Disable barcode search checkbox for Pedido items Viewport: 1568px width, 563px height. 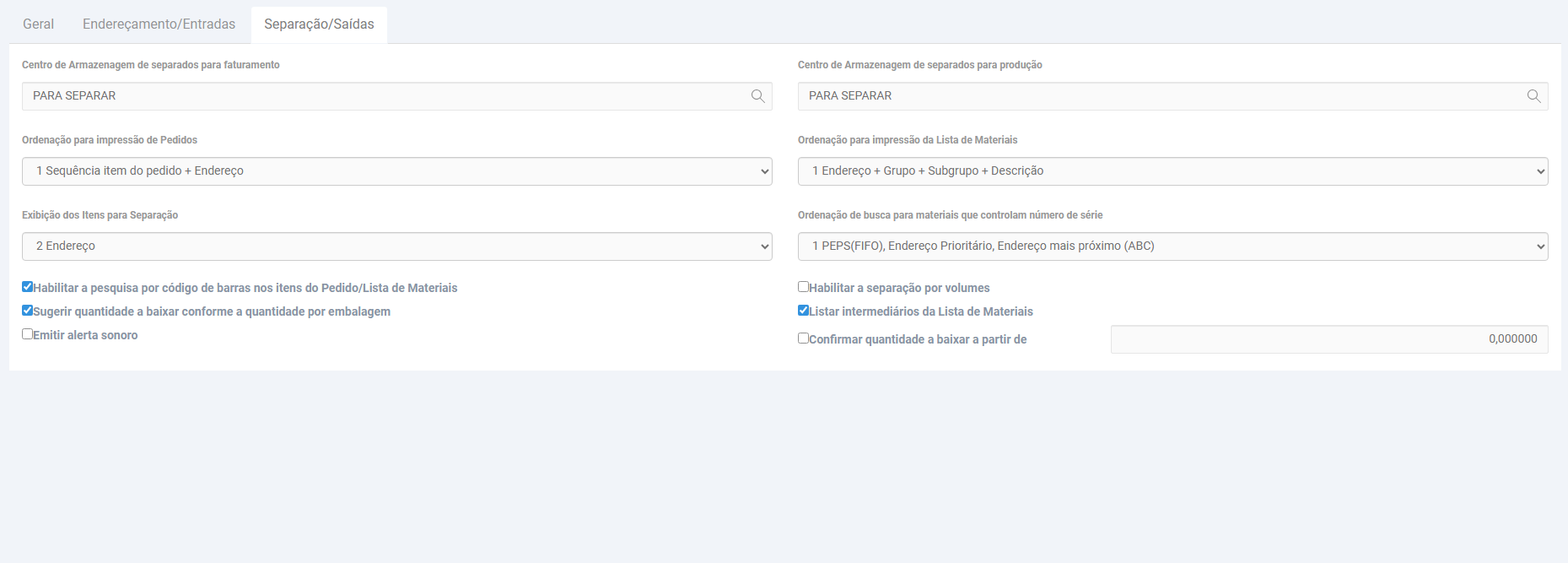point(28,287)
